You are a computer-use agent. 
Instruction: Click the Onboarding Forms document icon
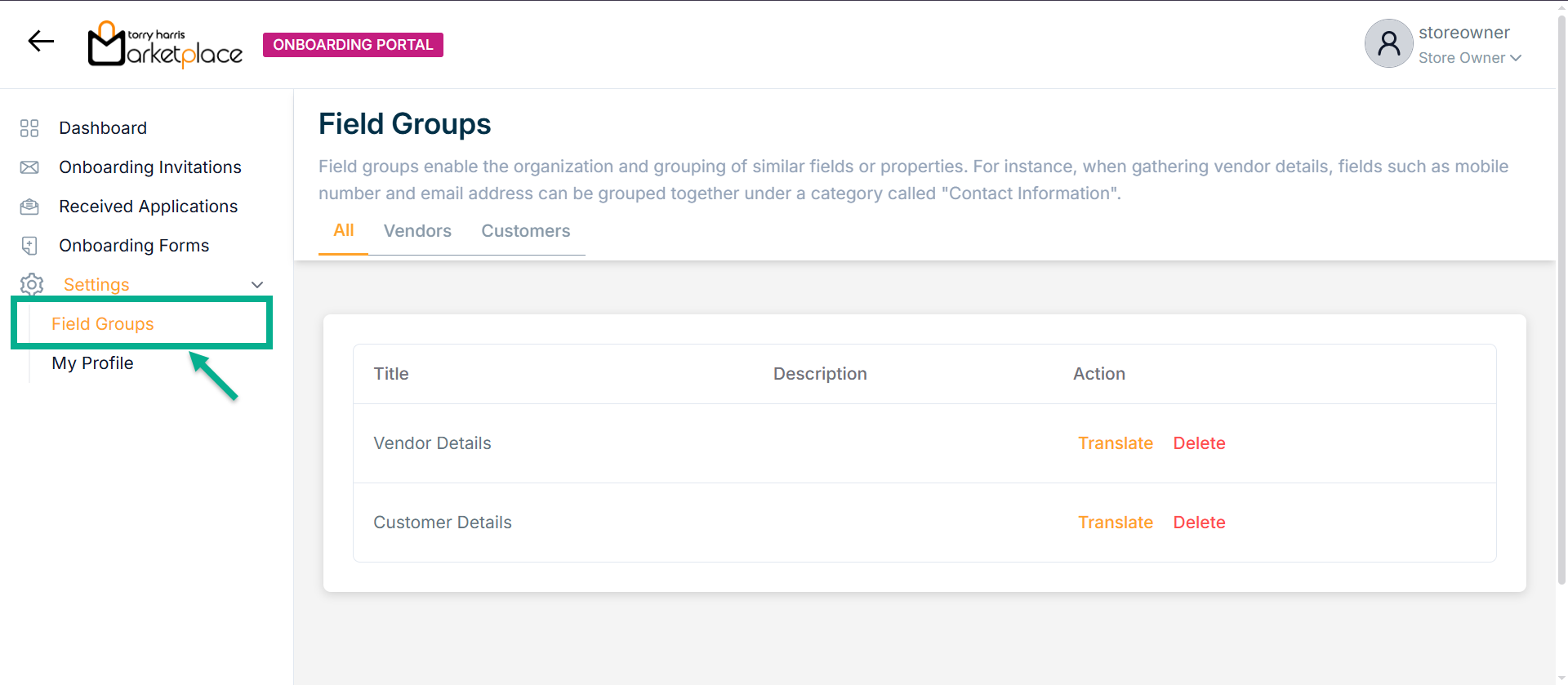29,246
